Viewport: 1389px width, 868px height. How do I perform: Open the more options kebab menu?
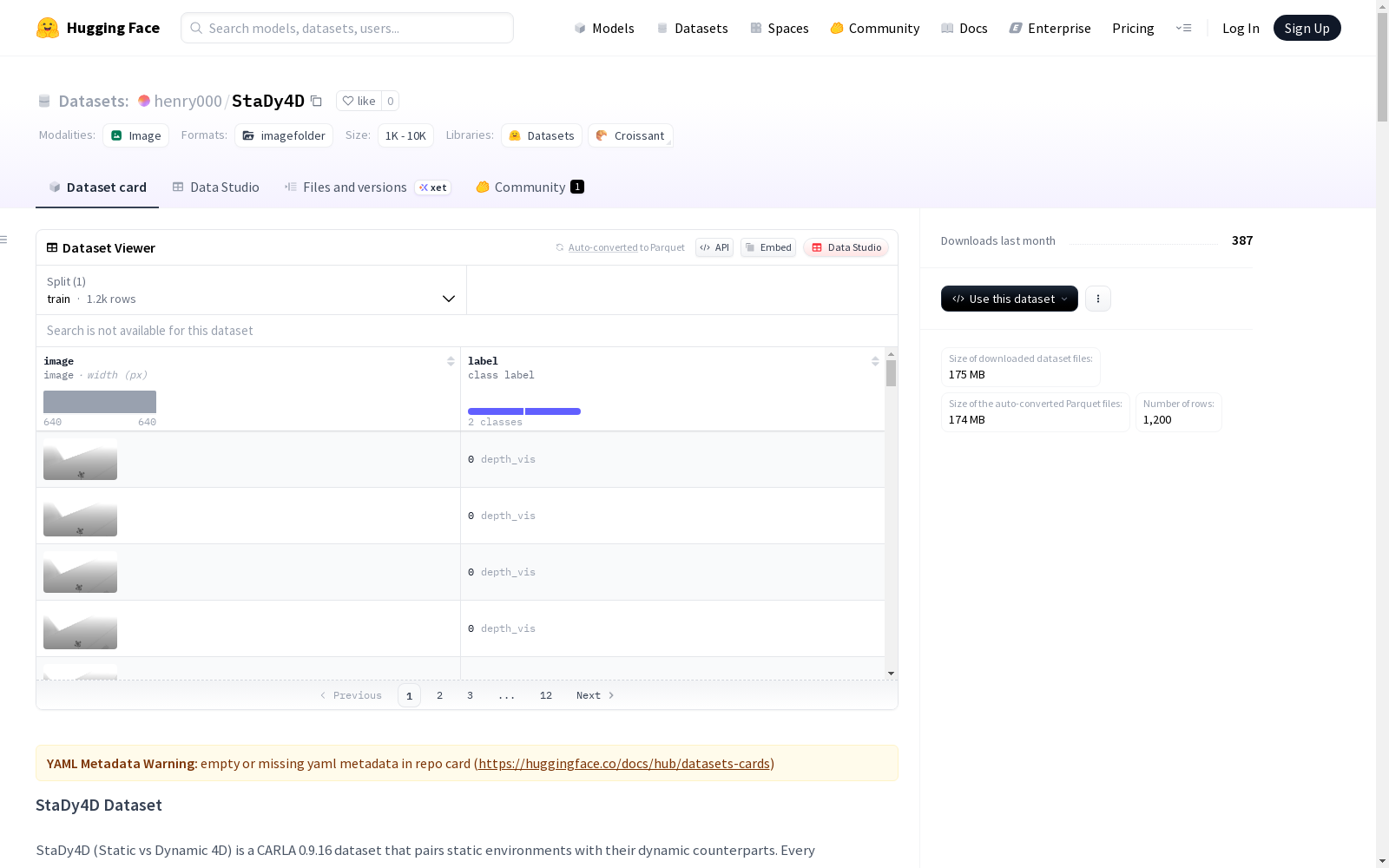(x=1098, y=299)
